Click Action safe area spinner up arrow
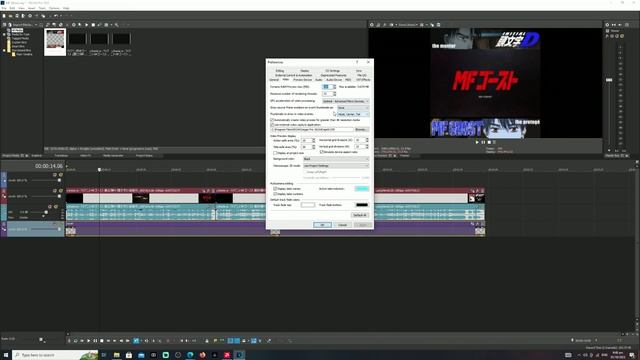Viewport: 640px width, 360px height. pyautogui.click(x=313, y=139)
